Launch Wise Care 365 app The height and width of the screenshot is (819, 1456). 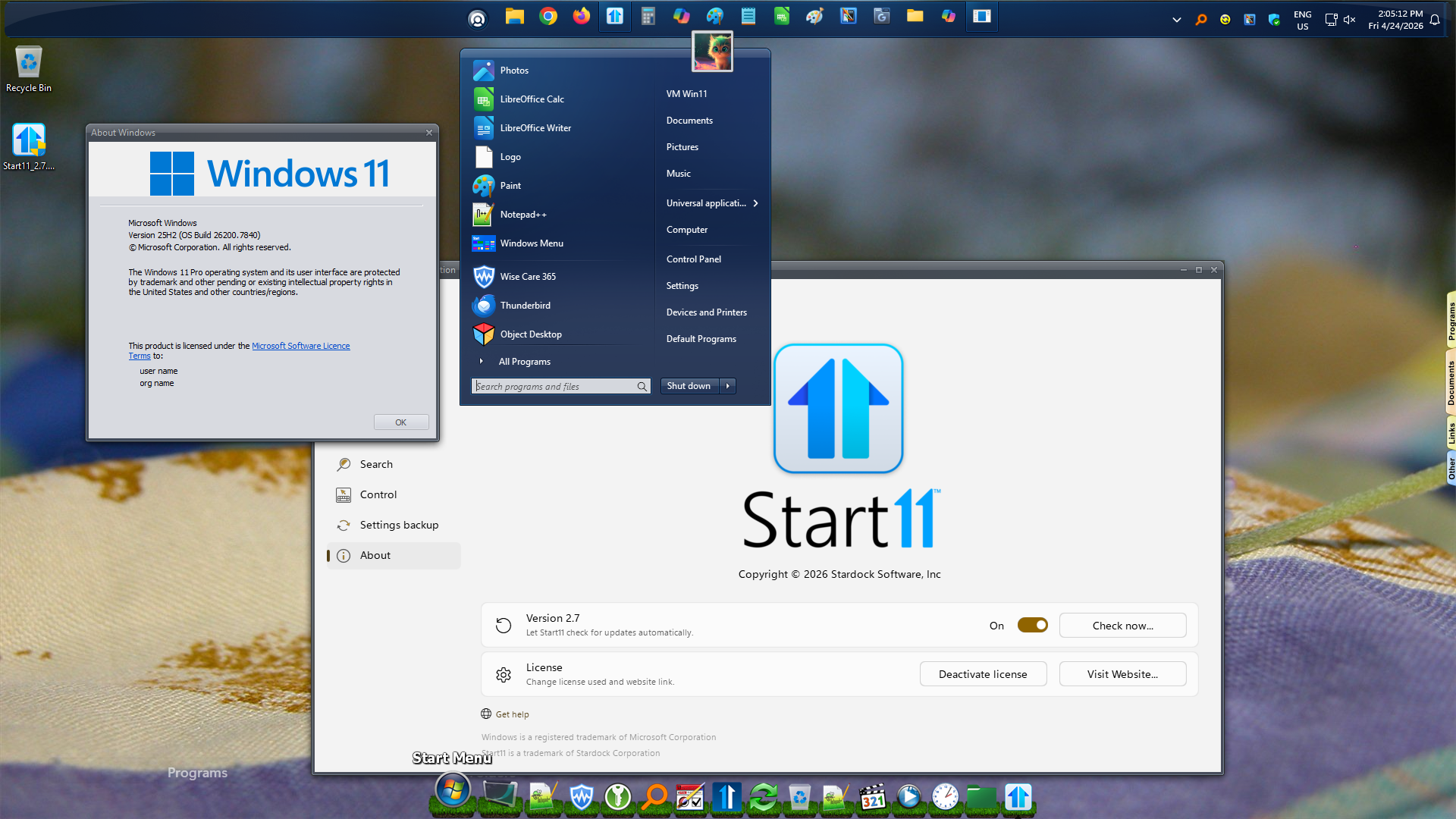(527, 277)
